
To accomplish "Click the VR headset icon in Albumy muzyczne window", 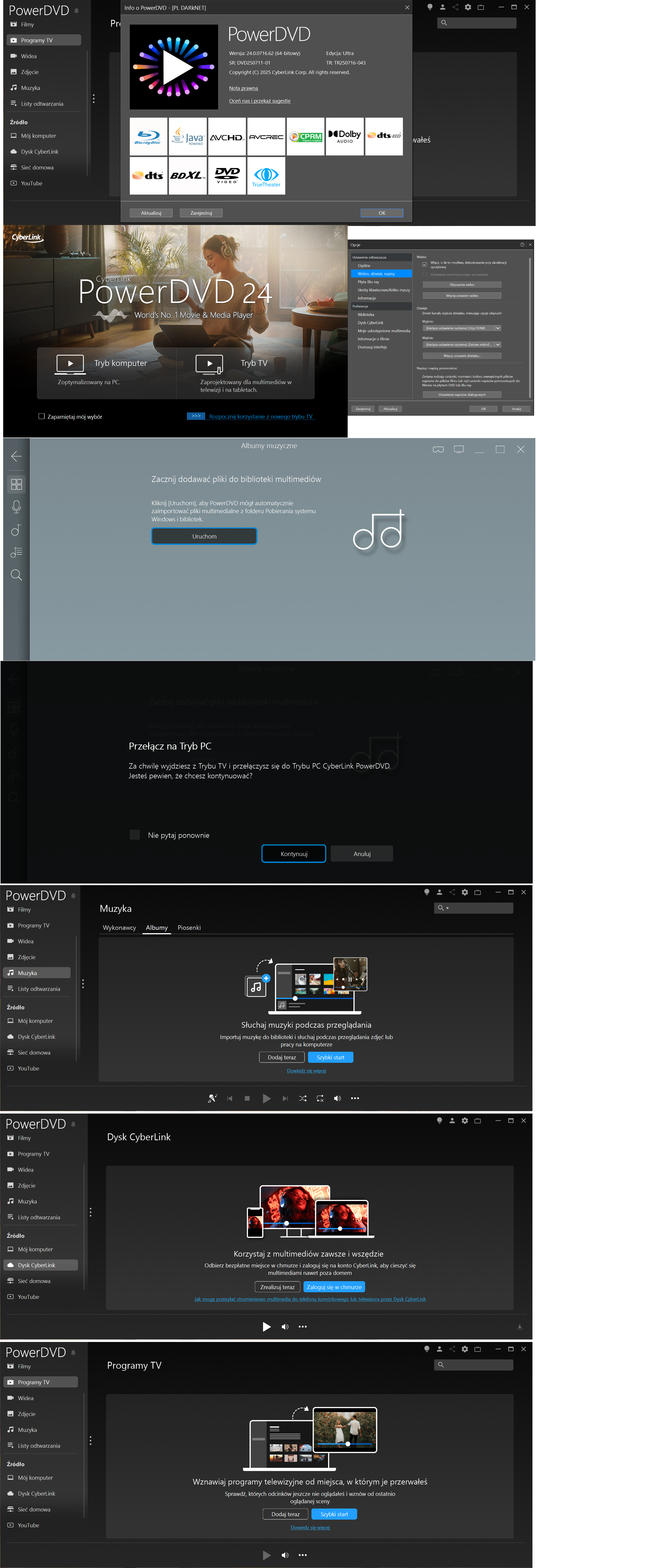I will [438, 449].
